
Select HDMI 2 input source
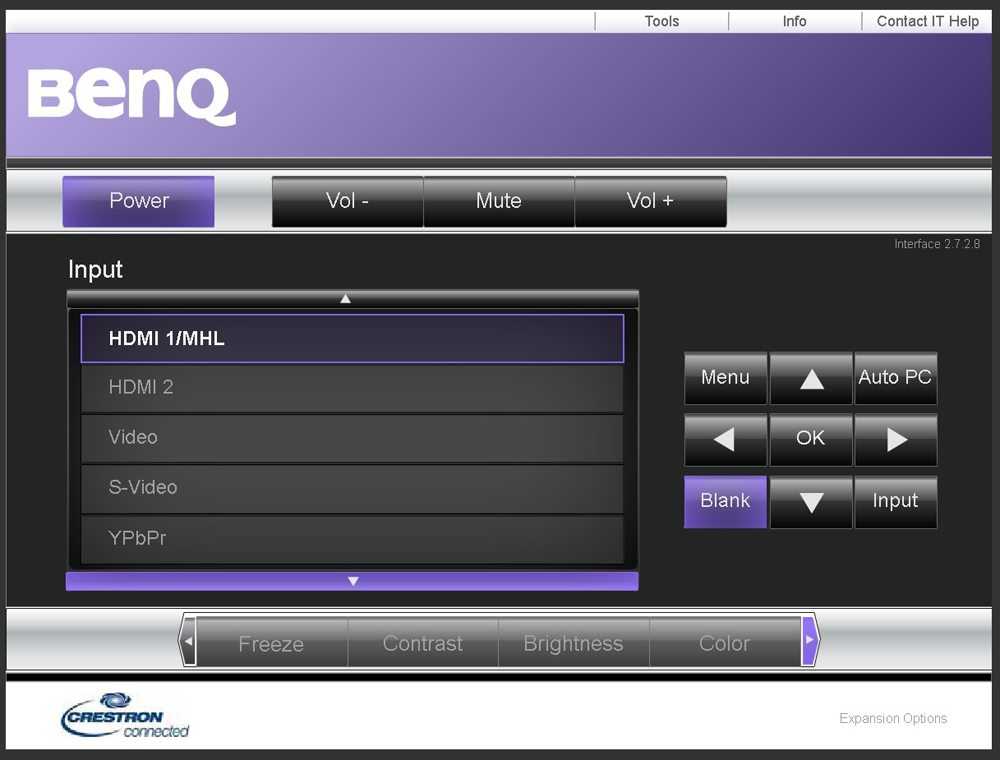352,388
